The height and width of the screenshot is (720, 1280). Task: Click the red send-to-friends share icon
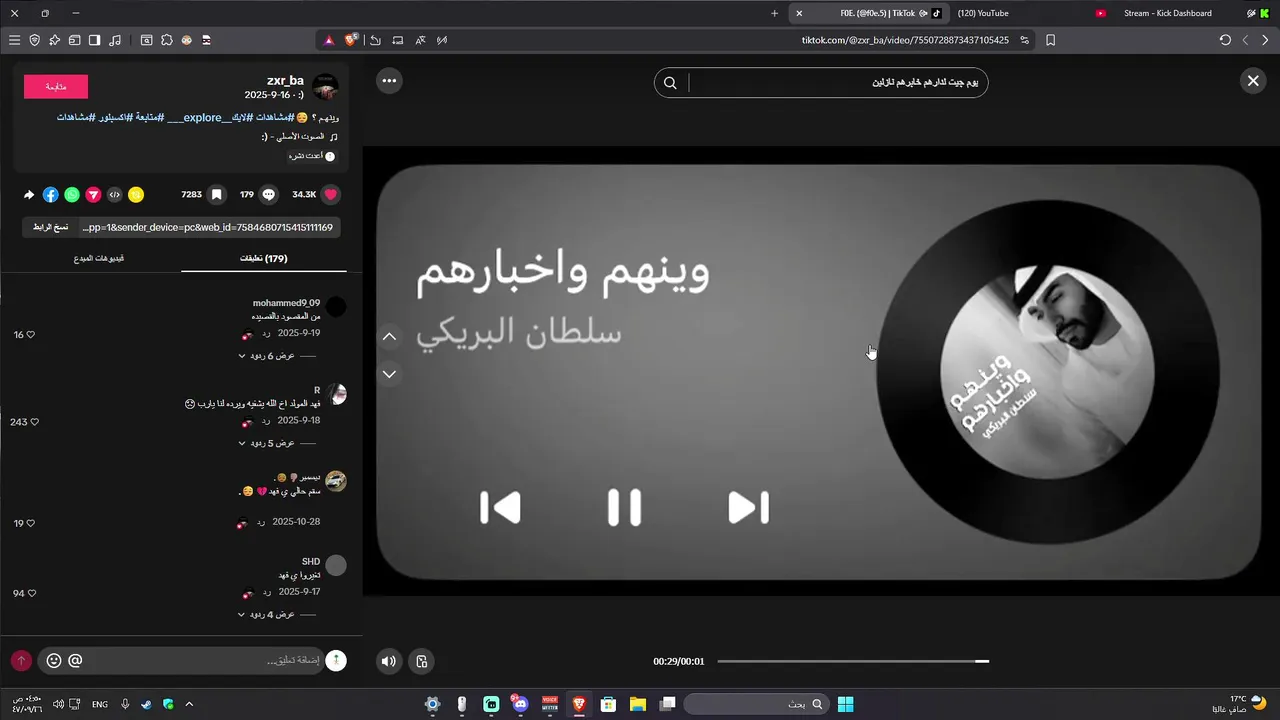click(x=93, y=195)
